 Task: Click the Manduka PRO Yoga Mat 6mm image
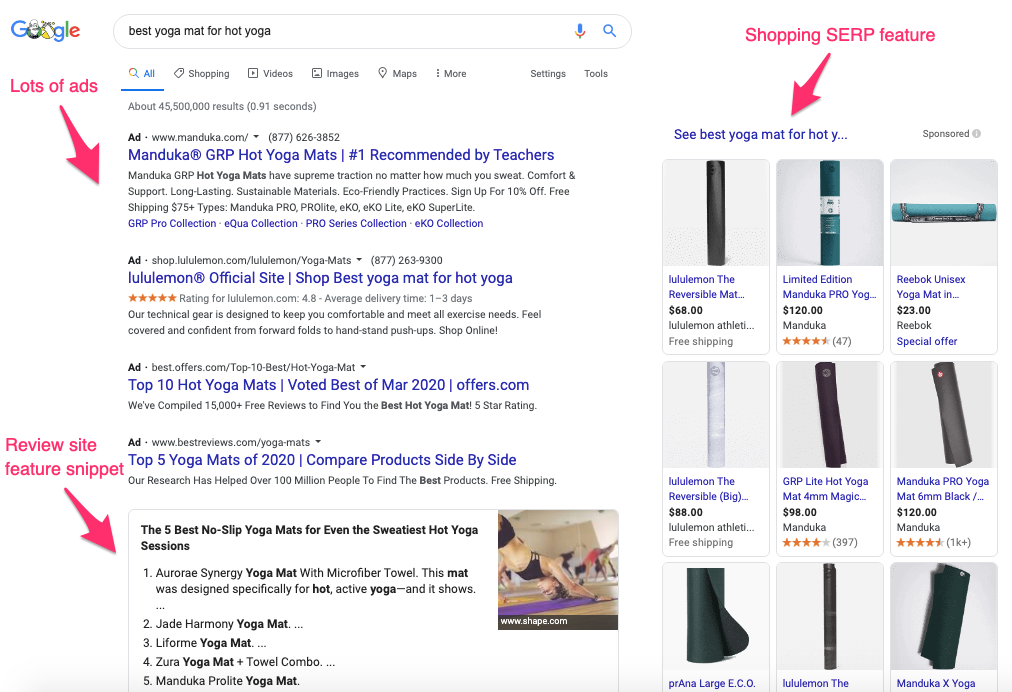point(944,415)
